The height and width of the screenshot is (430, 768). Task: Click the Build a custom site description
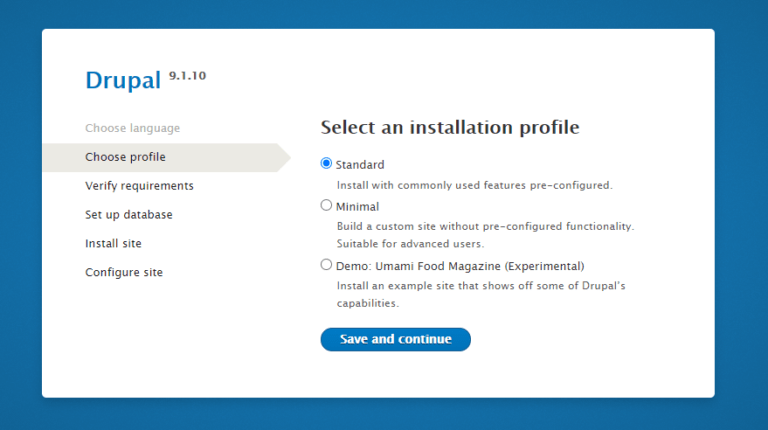pos(485,227)
